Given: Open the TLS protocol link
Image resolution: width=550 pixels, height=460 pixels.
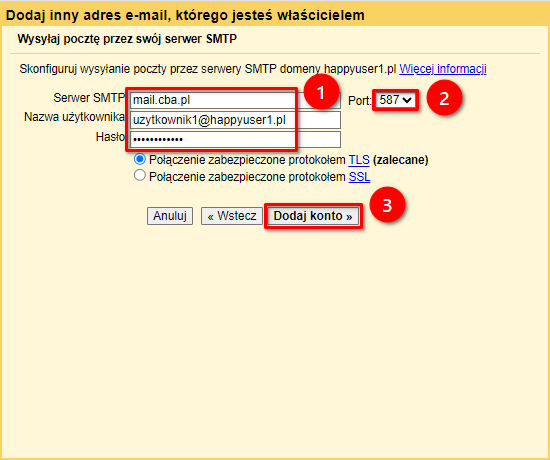Looking at the screenshot, I should pyautogui.click(x=359, y=160).
